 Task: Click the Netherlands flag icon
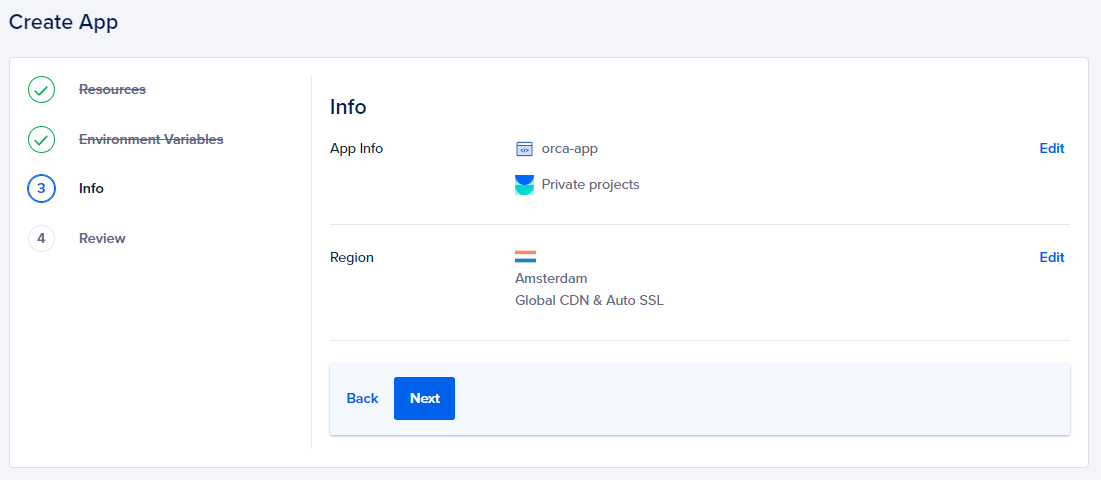[525, 257]
